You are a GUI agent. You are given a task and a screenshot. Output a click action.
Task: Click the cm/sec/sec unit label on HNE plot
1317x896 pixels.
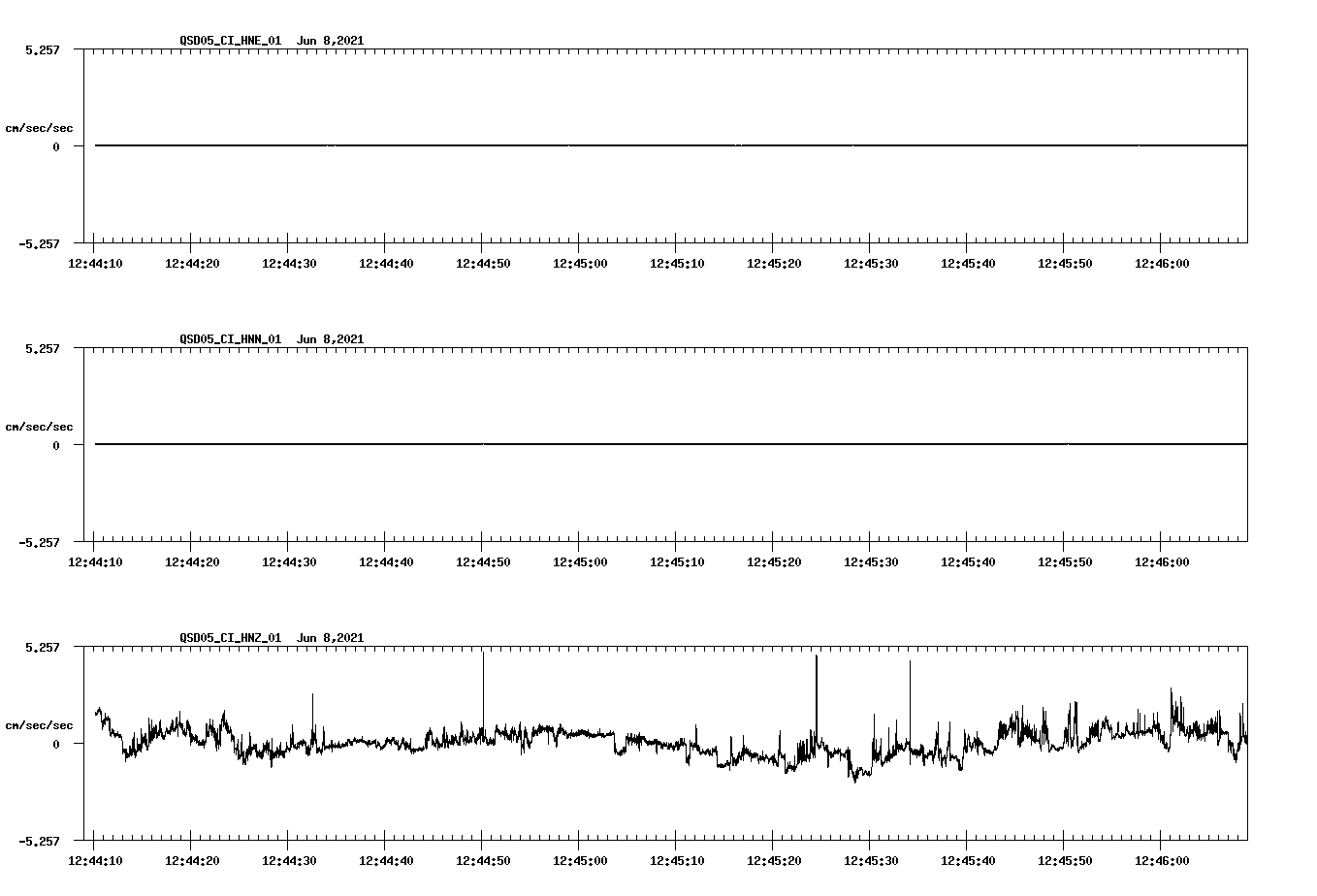coord(39,128)
